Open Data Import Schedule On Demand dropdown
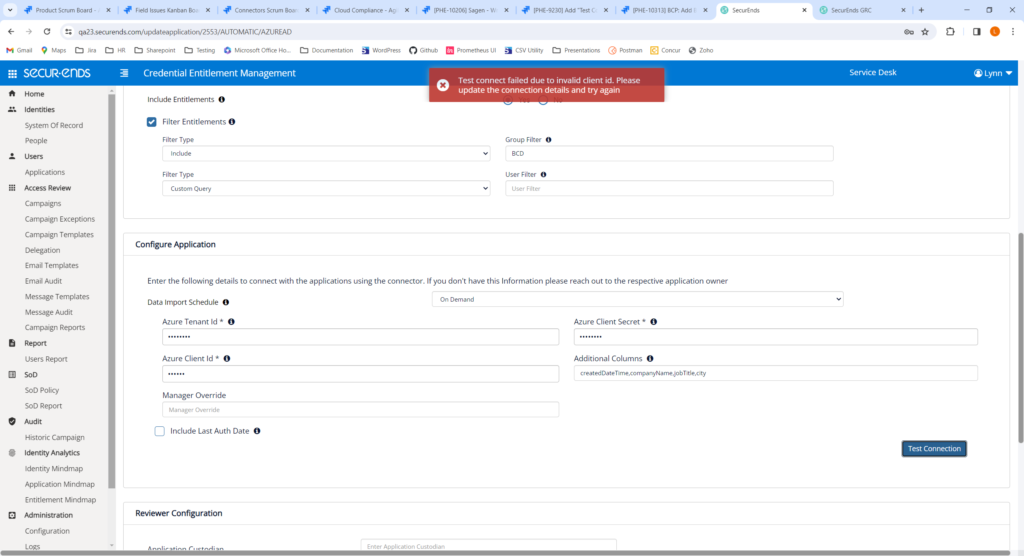 tap(637, 299)
